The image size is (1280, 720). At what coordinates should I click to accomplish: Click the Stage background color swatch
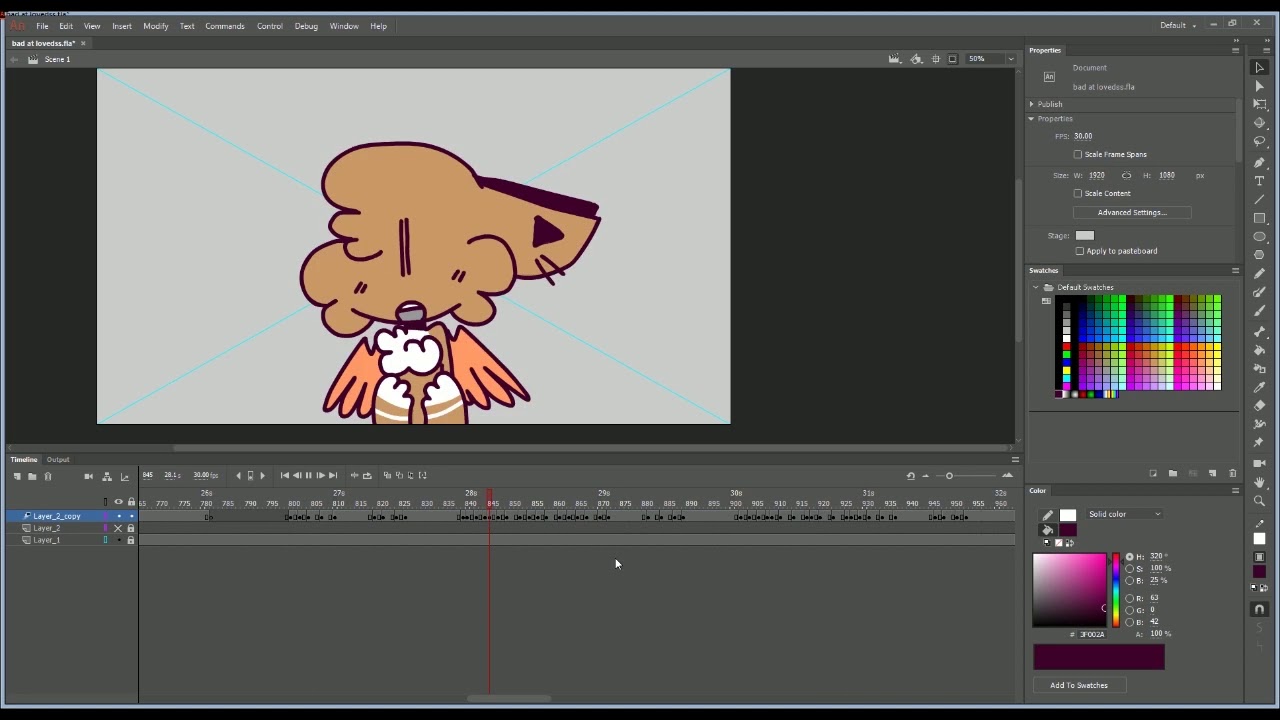(x=1085, y=236)
